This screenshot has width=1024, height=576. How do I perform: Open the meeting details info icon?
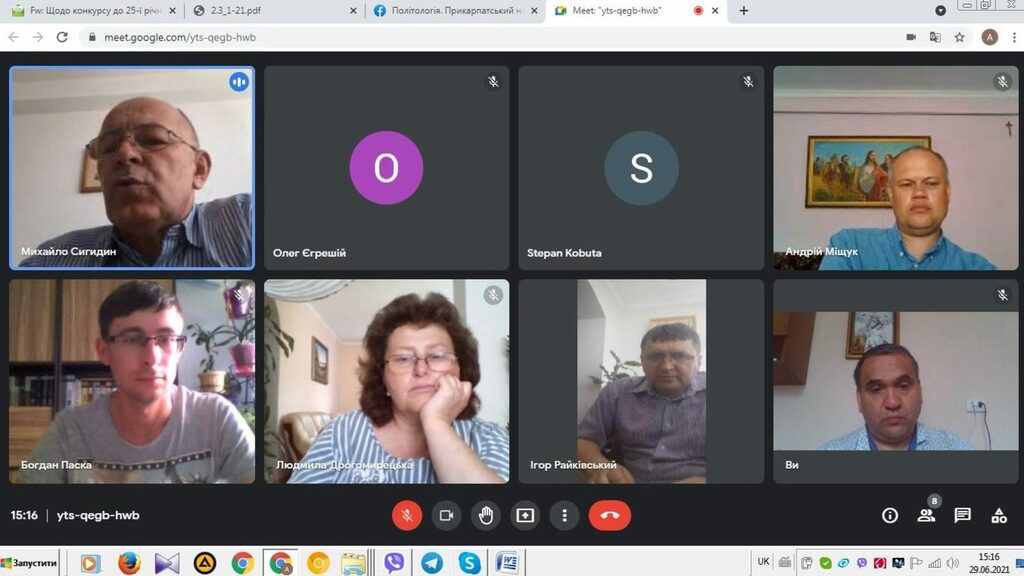pos(889,515)
